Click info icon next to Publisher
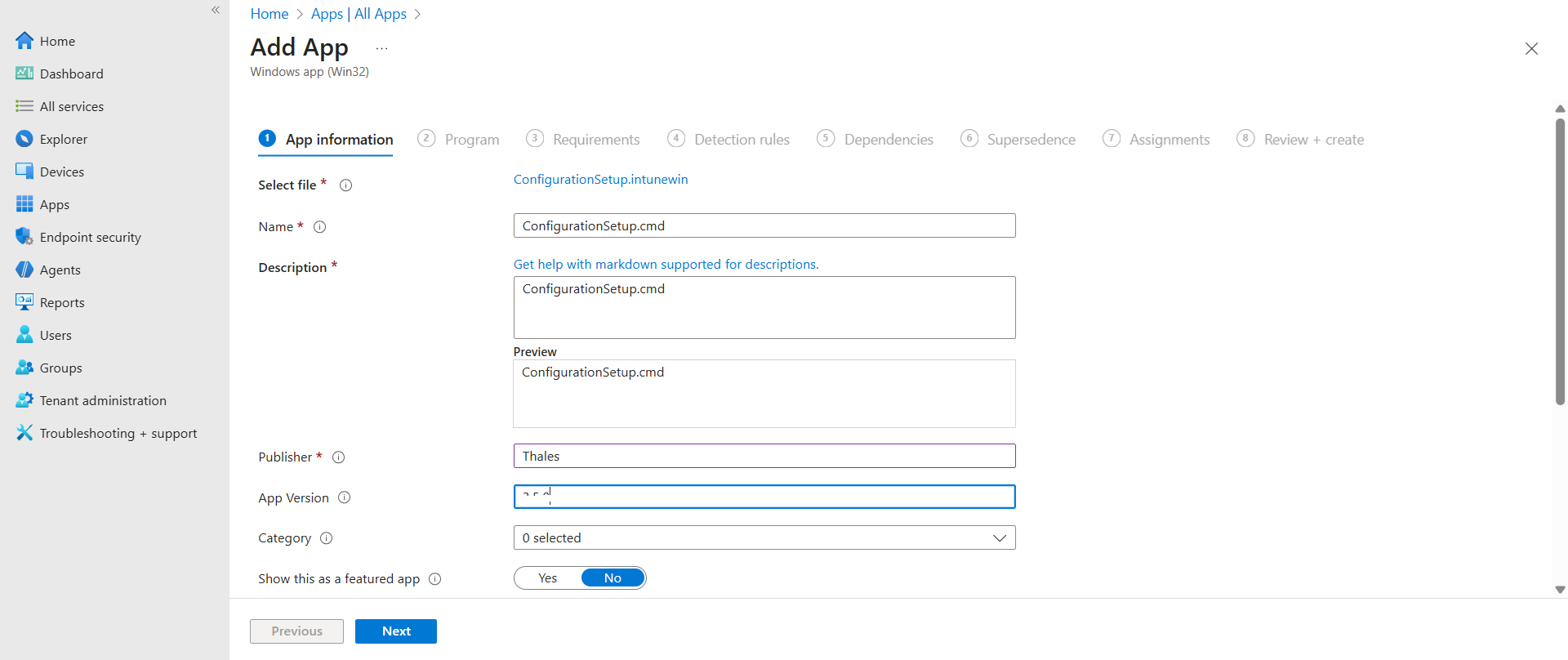Screen dimensions: 1568x660 (339, 457)
